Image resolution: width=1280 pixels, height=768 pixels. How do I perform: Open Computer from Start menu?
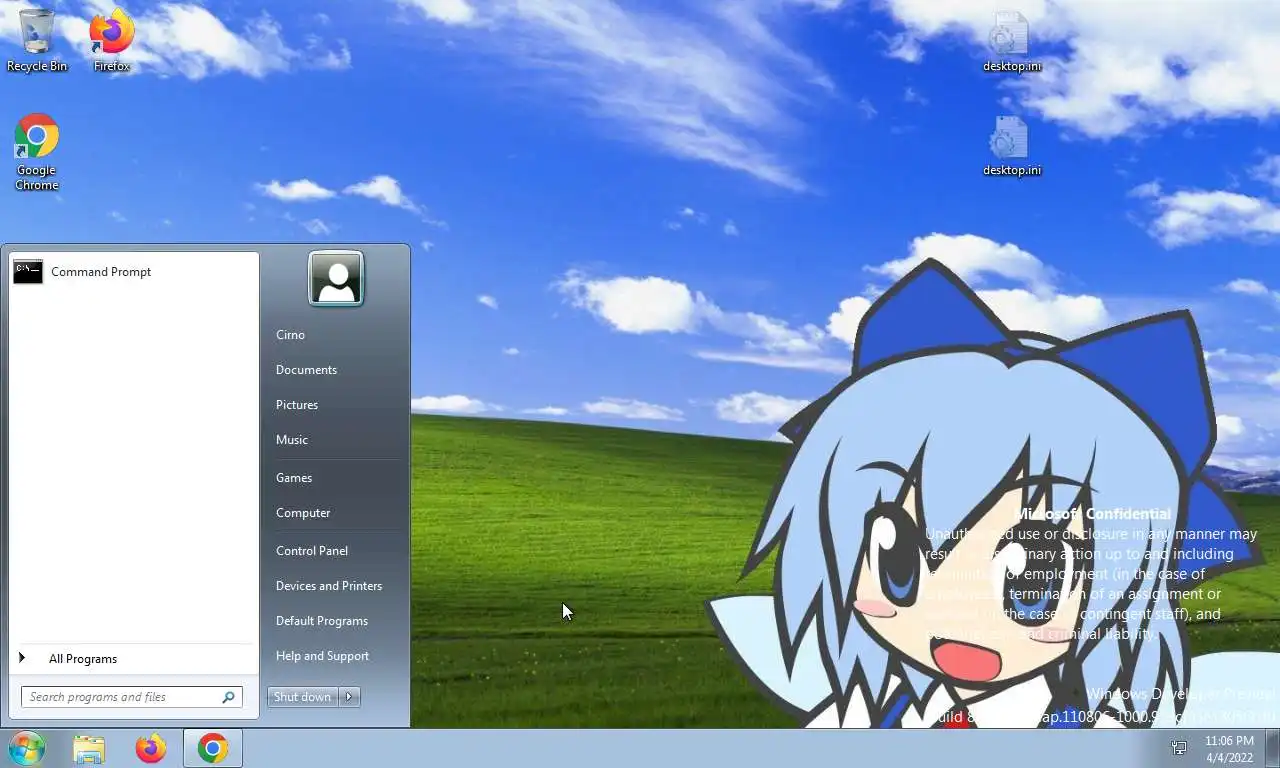tap(303, 513)
